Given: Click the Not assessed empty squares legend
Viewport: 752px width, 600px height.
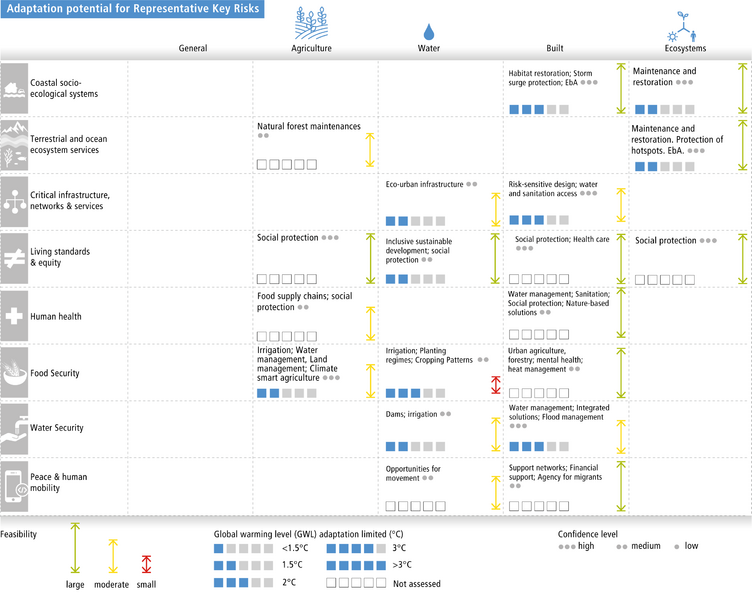Looking at the screenshot, I should pos(356,583).
